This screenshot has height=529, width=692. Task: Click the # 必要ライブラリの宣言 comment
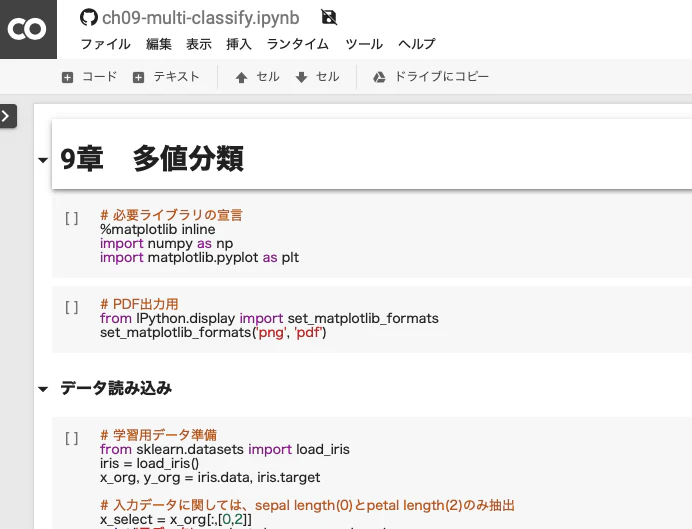pyautogui.click(x=171, y=215)
